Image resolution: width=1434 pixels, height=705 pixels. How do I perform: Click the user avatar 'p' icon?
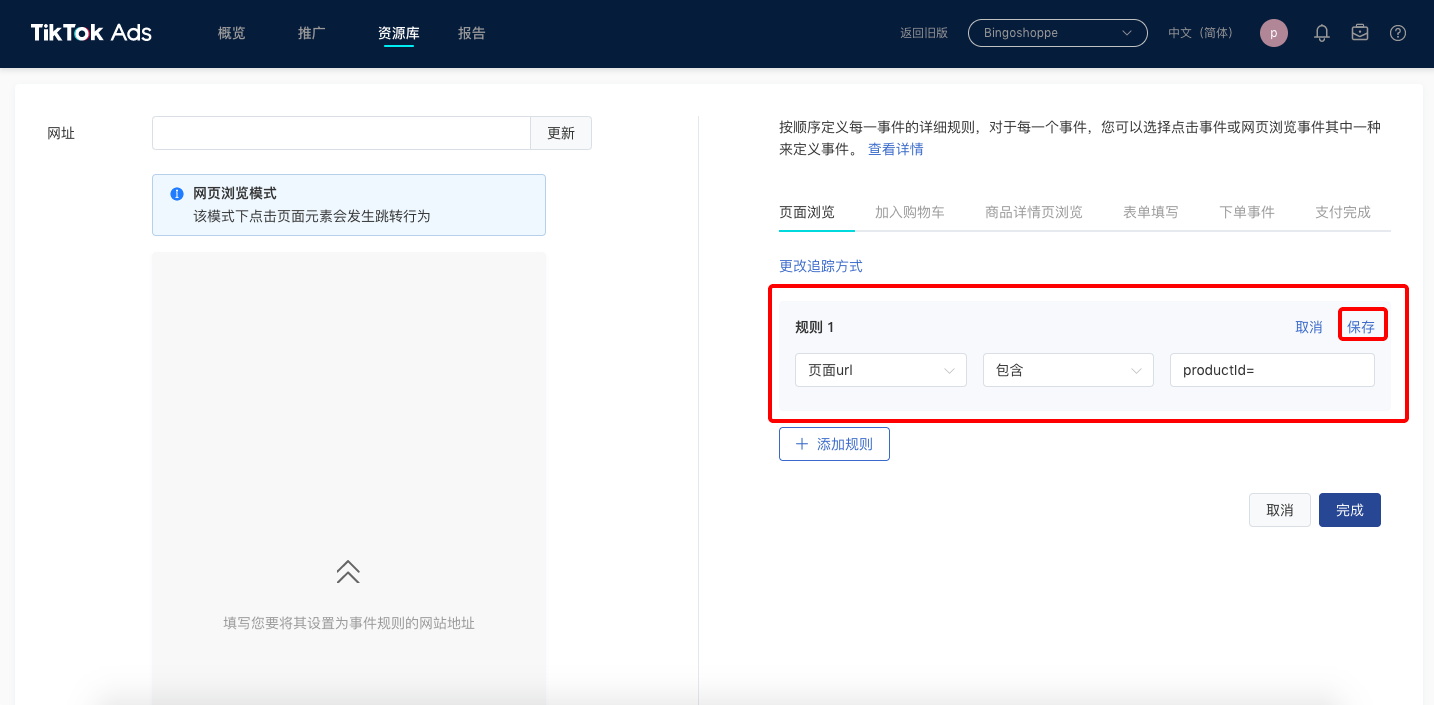pos(1273,33)
